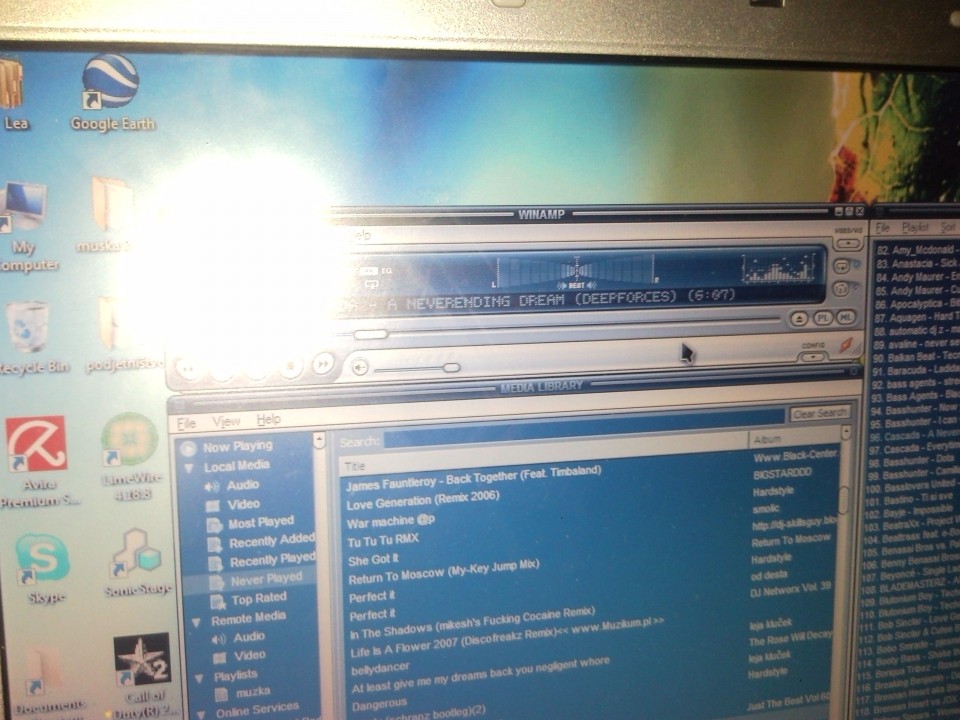The height and width of the screenshot is (720, 960).
Task: Open Playlist Editor Playlist menu
Action: coord(915,227)
